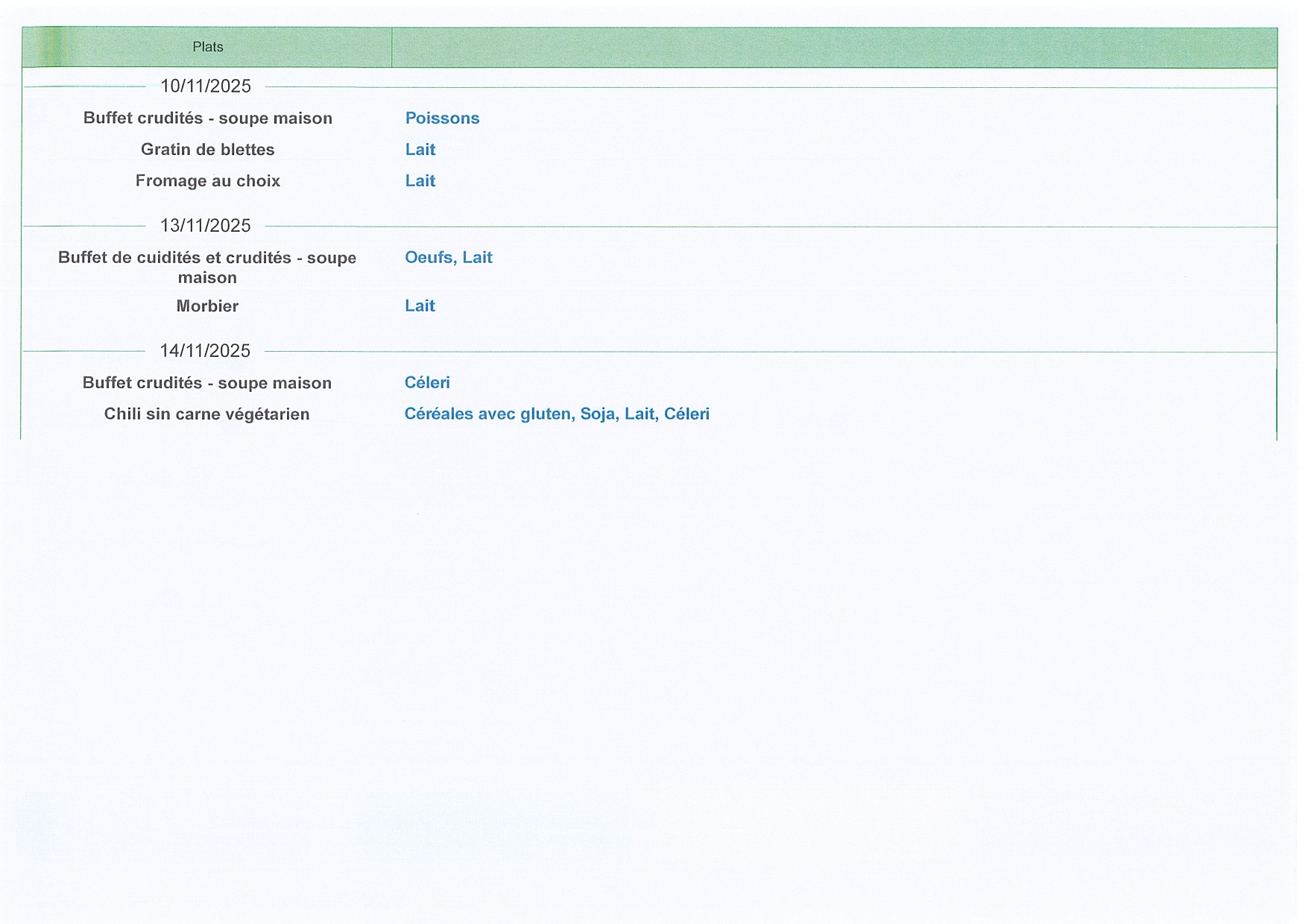The width and height of the screenshot is (1308, 924).
Task: Click Lait allergen beside Morbier
Action: 420,306
